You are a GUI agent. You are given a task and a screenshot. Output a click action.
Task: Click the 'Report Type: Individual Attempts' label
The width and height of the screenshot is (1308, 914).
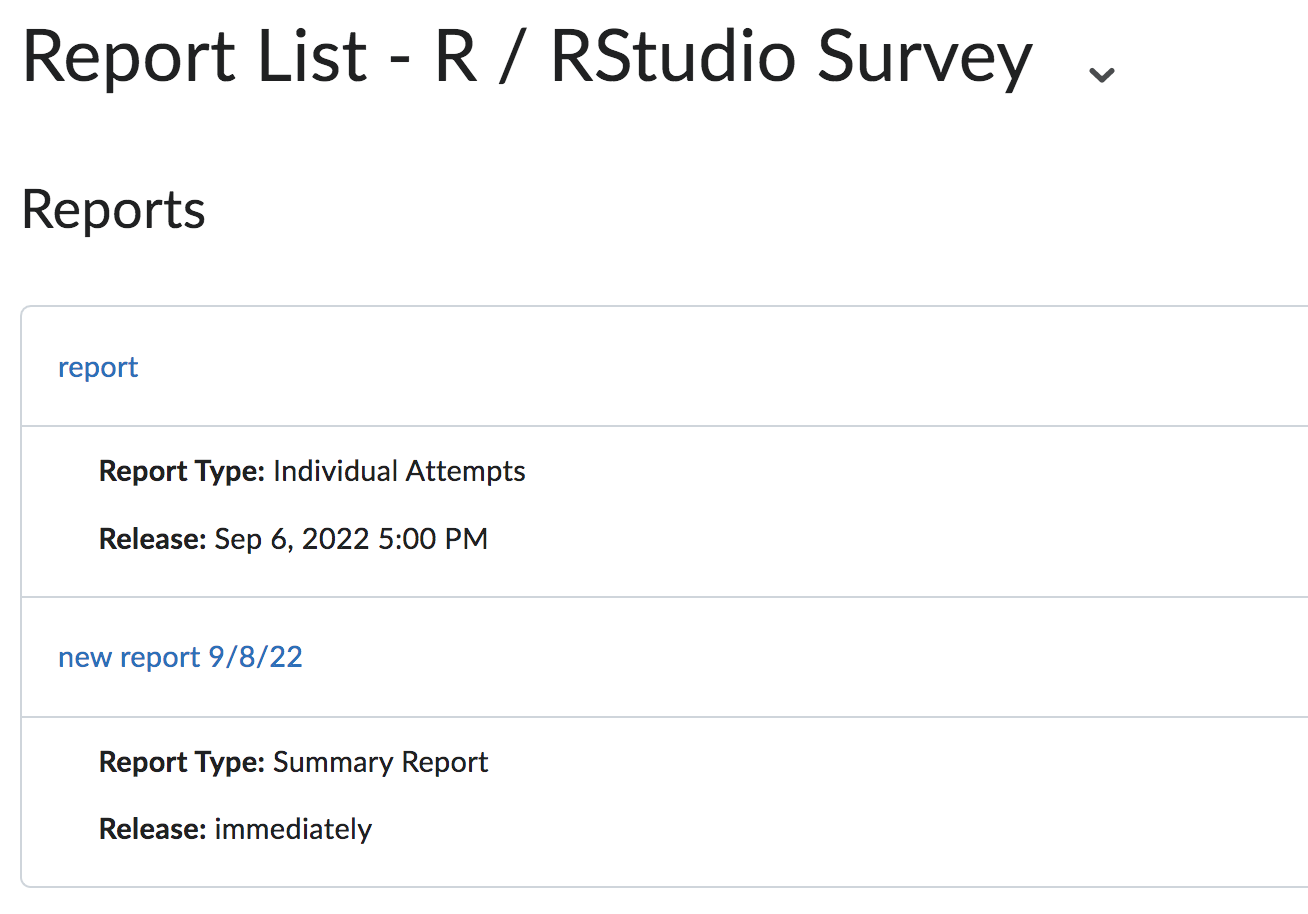pyautogui.click(x=311, y=471)
